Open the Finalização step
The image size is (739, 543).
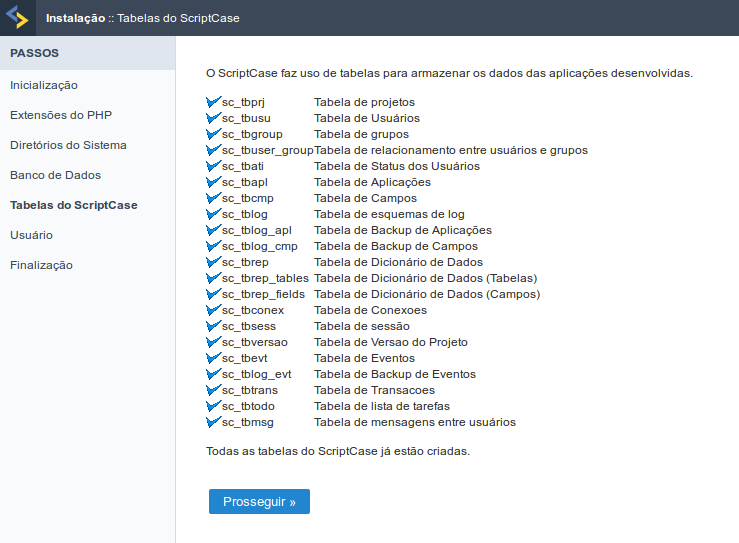tap(41, 265)
